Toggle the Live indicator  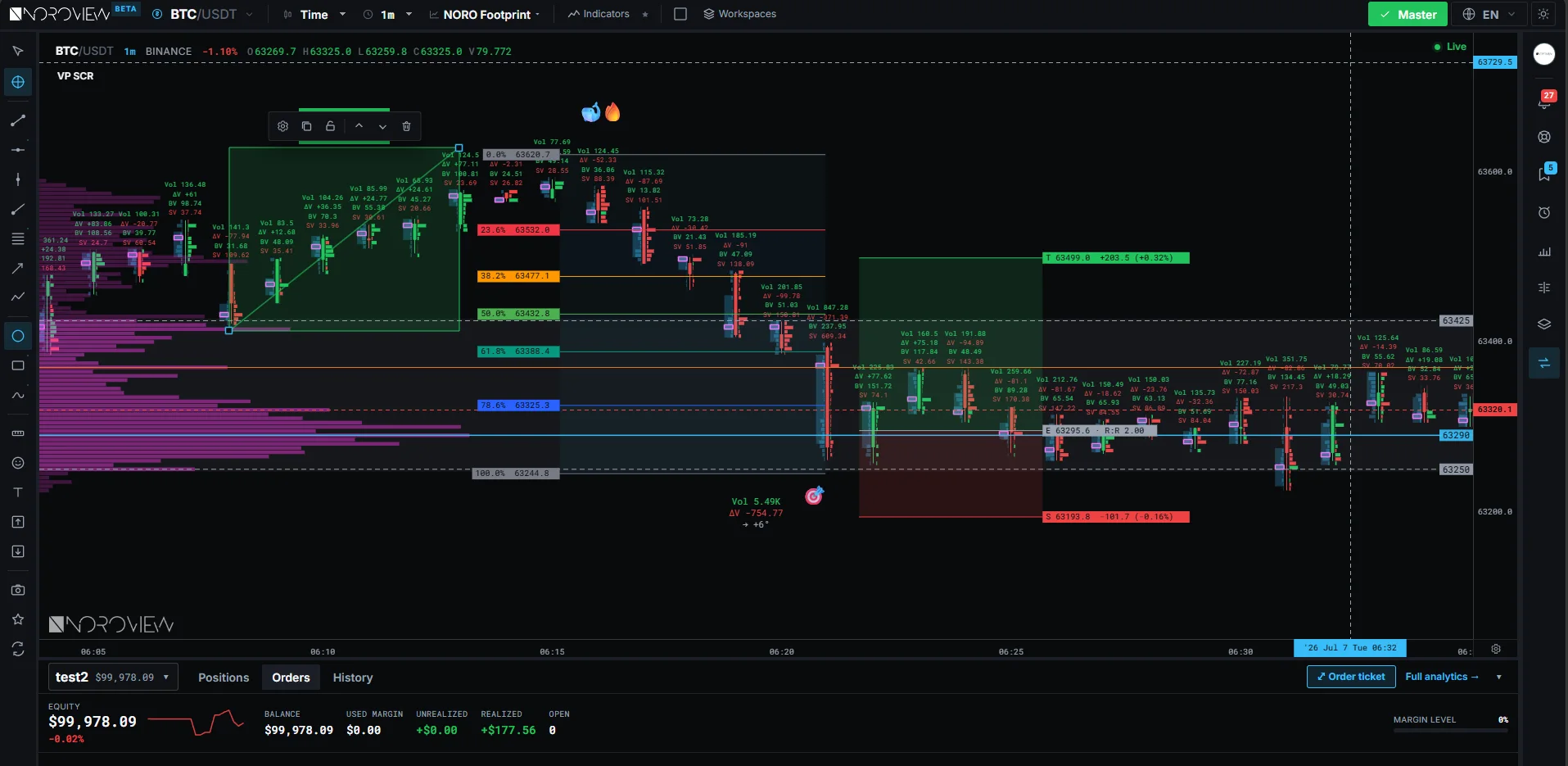pyautogui.click(x=1450, y=47)
